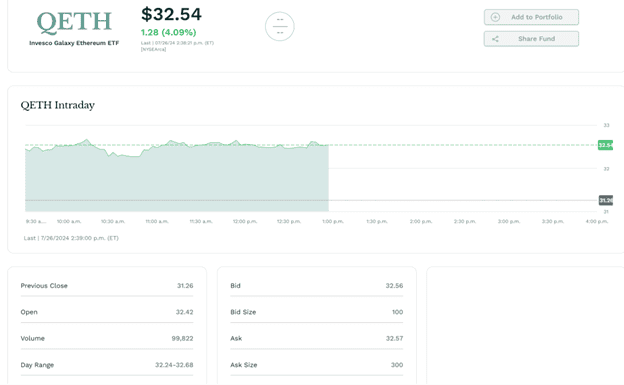The height and width of the screenshot is (385, 624).
Task: Click the dark previous close tag on chart axis
Action: (606, 200)
